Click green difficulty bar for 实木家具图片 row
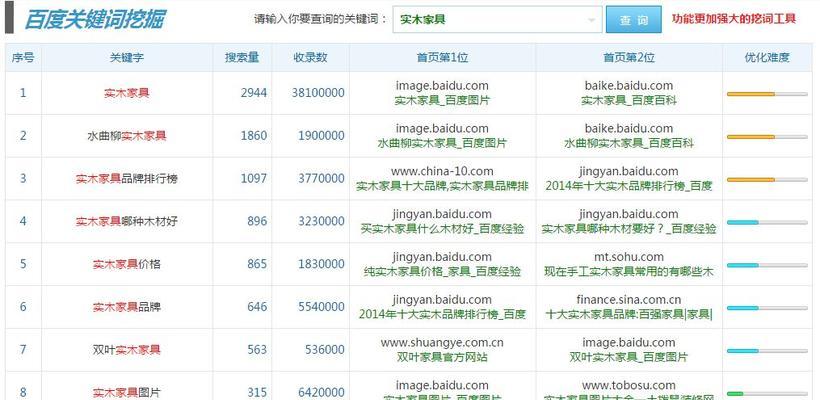The image size is (820, 400). click(767, 394)
